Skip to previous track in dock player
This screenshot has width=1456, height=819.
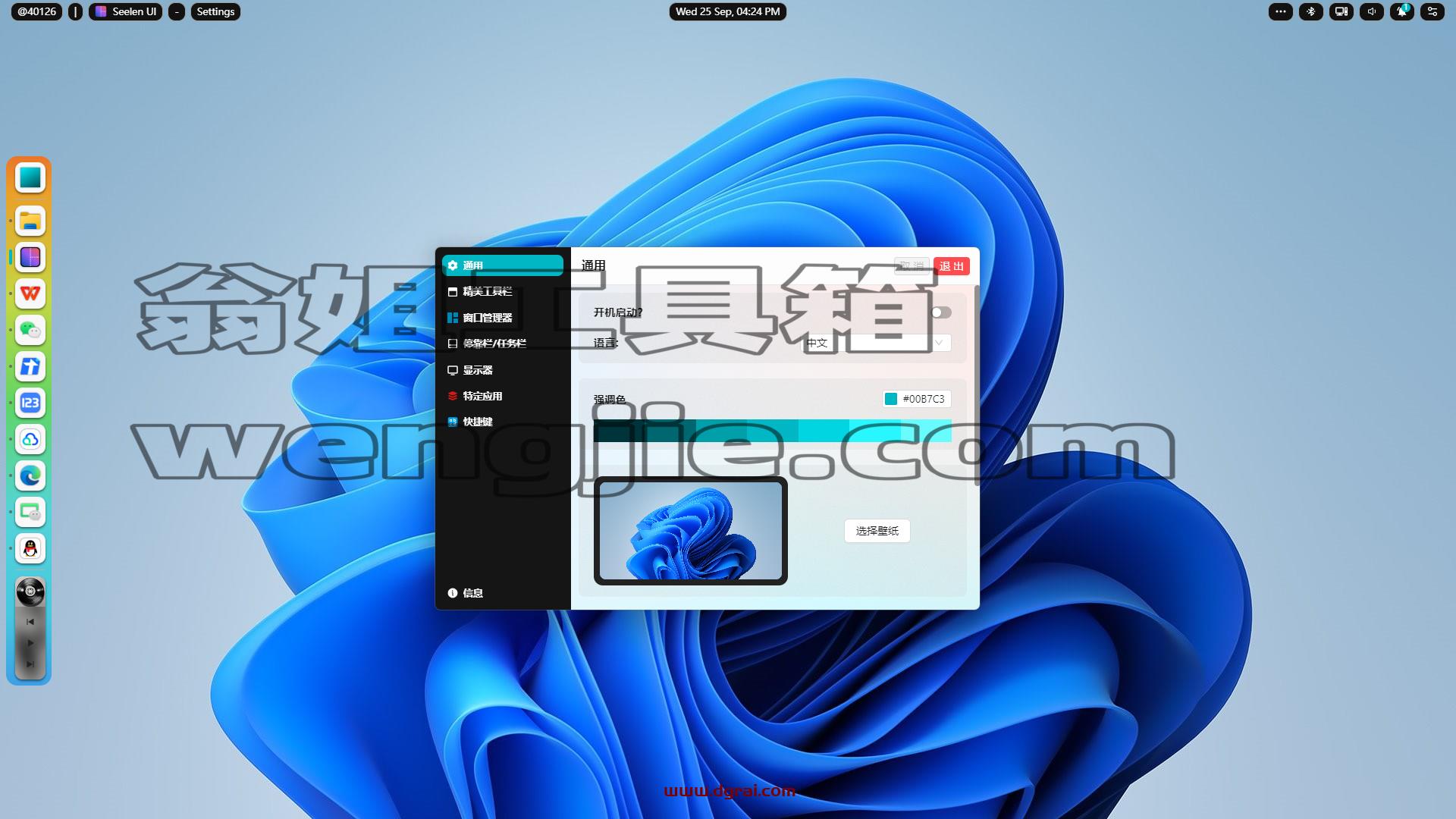click(30, 622)
